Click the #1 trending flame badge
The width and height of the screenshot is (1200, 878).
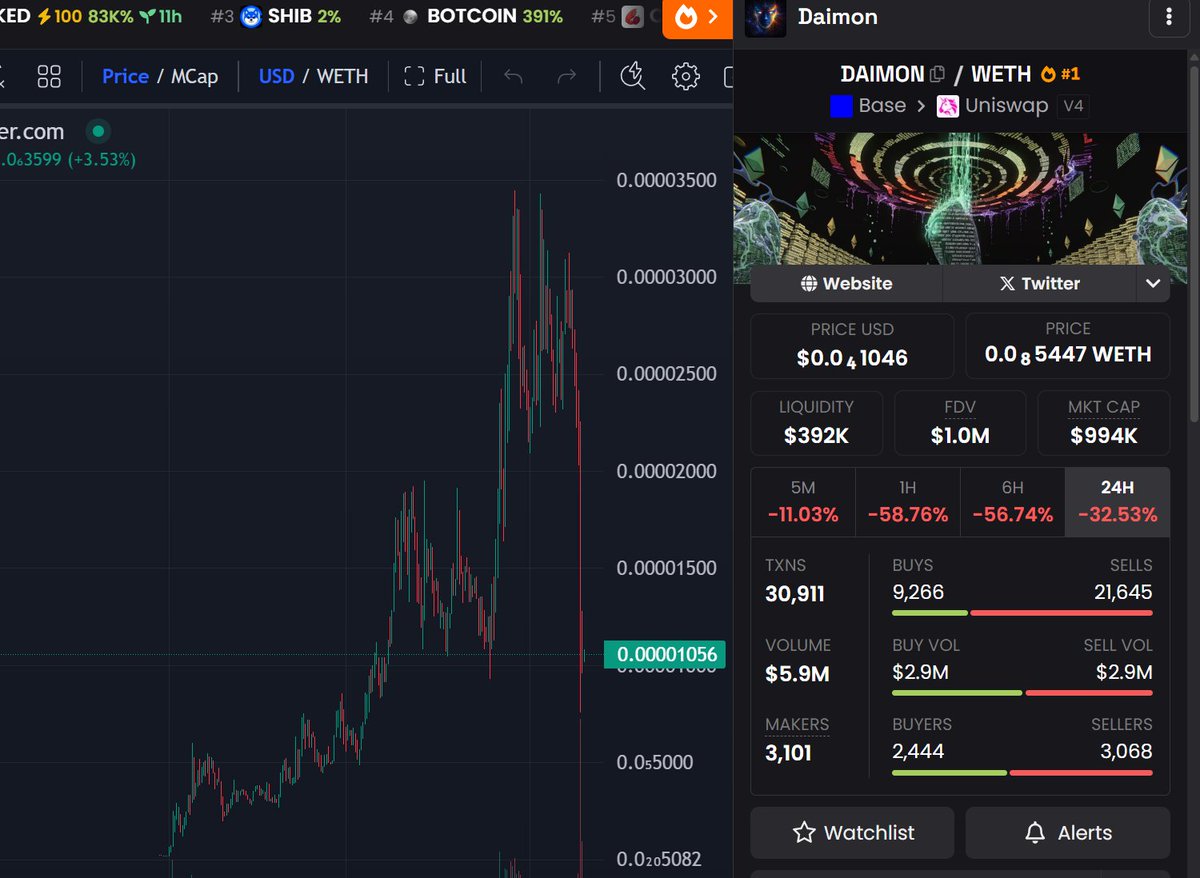(x=1060, y=74)
